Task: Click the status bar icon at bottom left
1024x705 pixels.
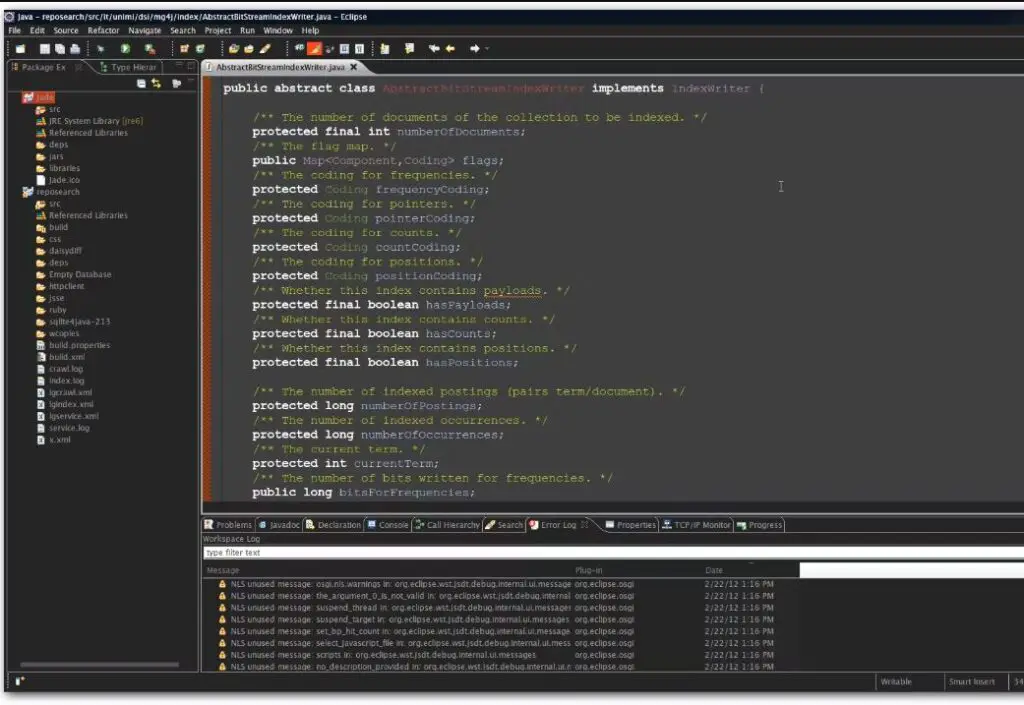Action: (20, 682)
